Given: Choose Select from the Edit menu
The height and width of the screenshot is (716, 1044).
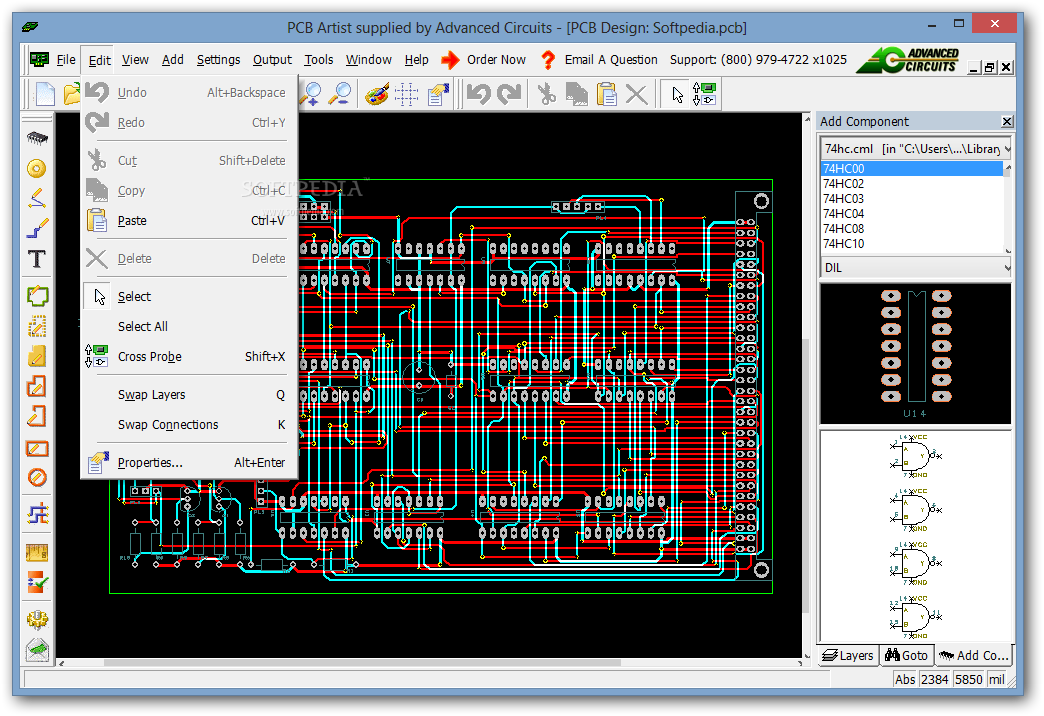Looking at the screenshot, I should click(x=190, y=296).
